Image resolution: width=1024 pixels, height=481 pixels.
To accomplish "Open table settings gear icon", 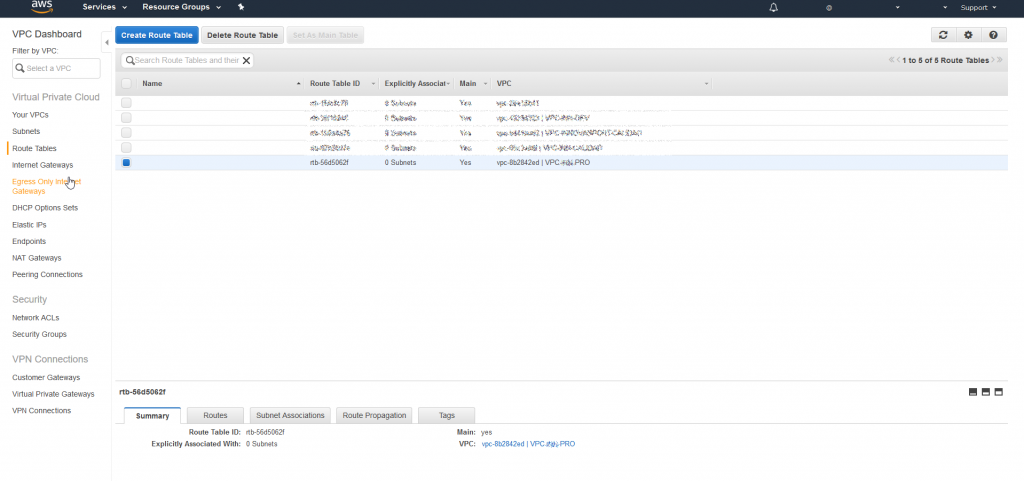I will 968,35.
